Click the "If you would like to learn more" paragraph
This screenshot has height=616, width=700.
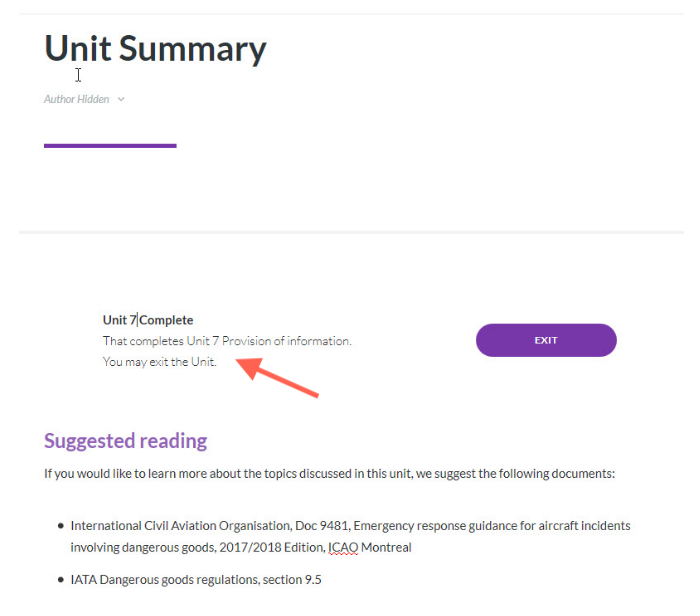pyautogui.click(x=329, y=473)
